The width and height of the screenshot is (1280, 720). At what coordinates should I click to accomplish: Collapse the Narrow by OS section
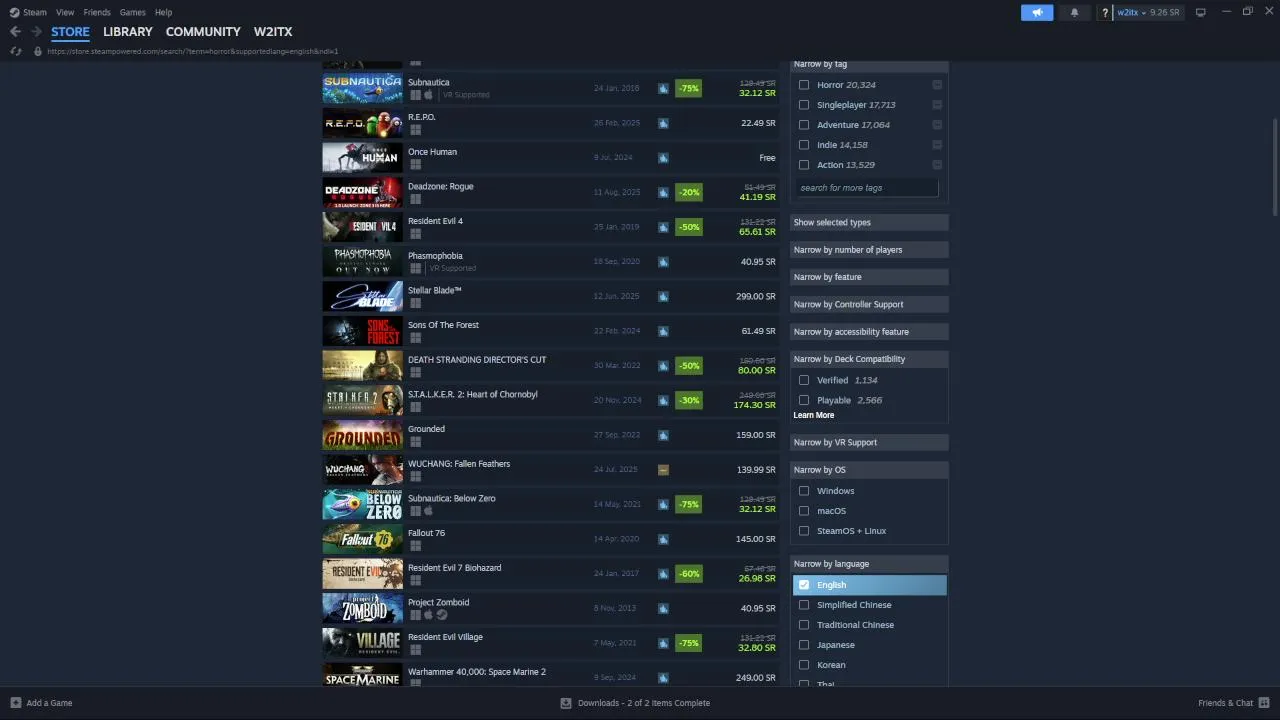869,470
